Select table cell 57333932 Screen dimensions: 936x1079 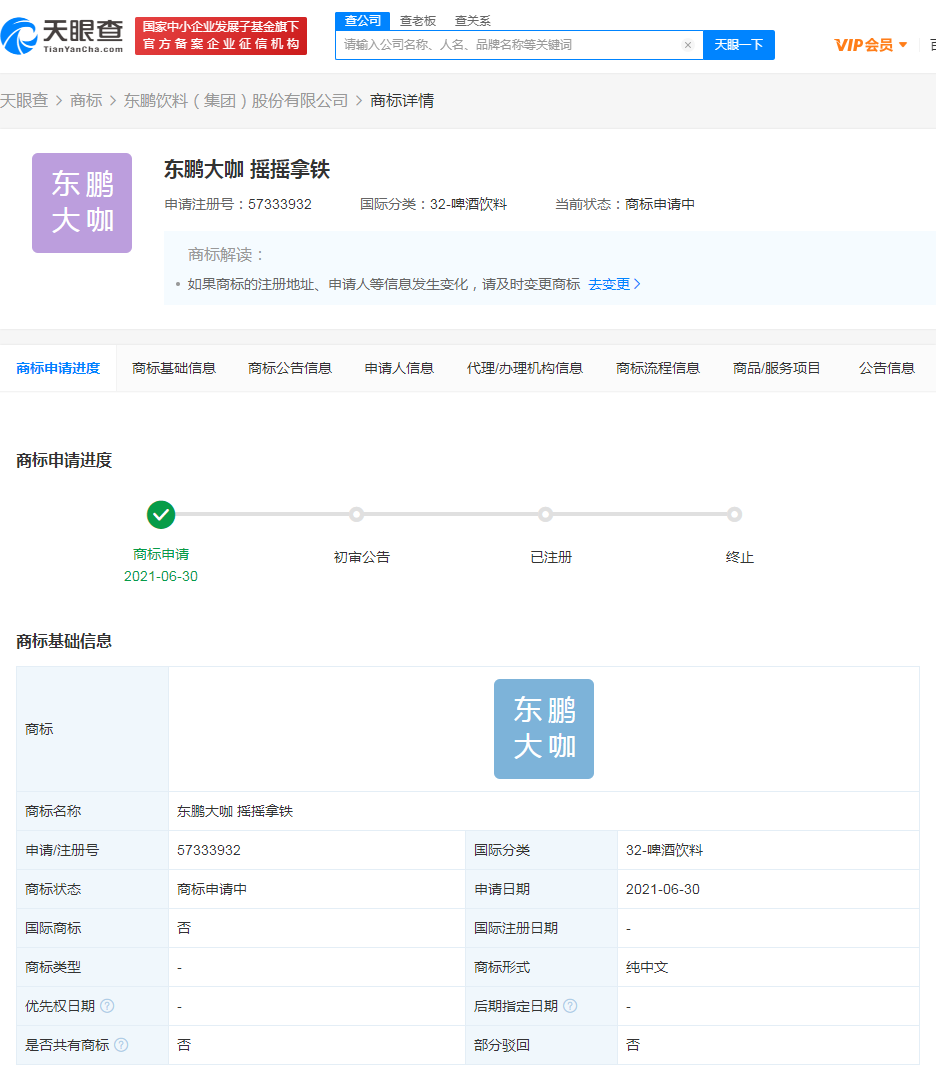point(209,851)
